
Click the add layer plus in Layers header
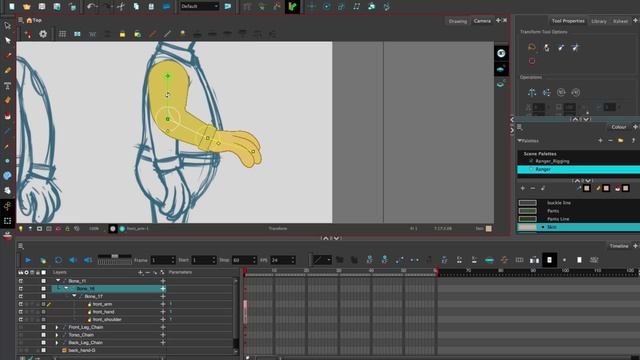click(140, 272)
